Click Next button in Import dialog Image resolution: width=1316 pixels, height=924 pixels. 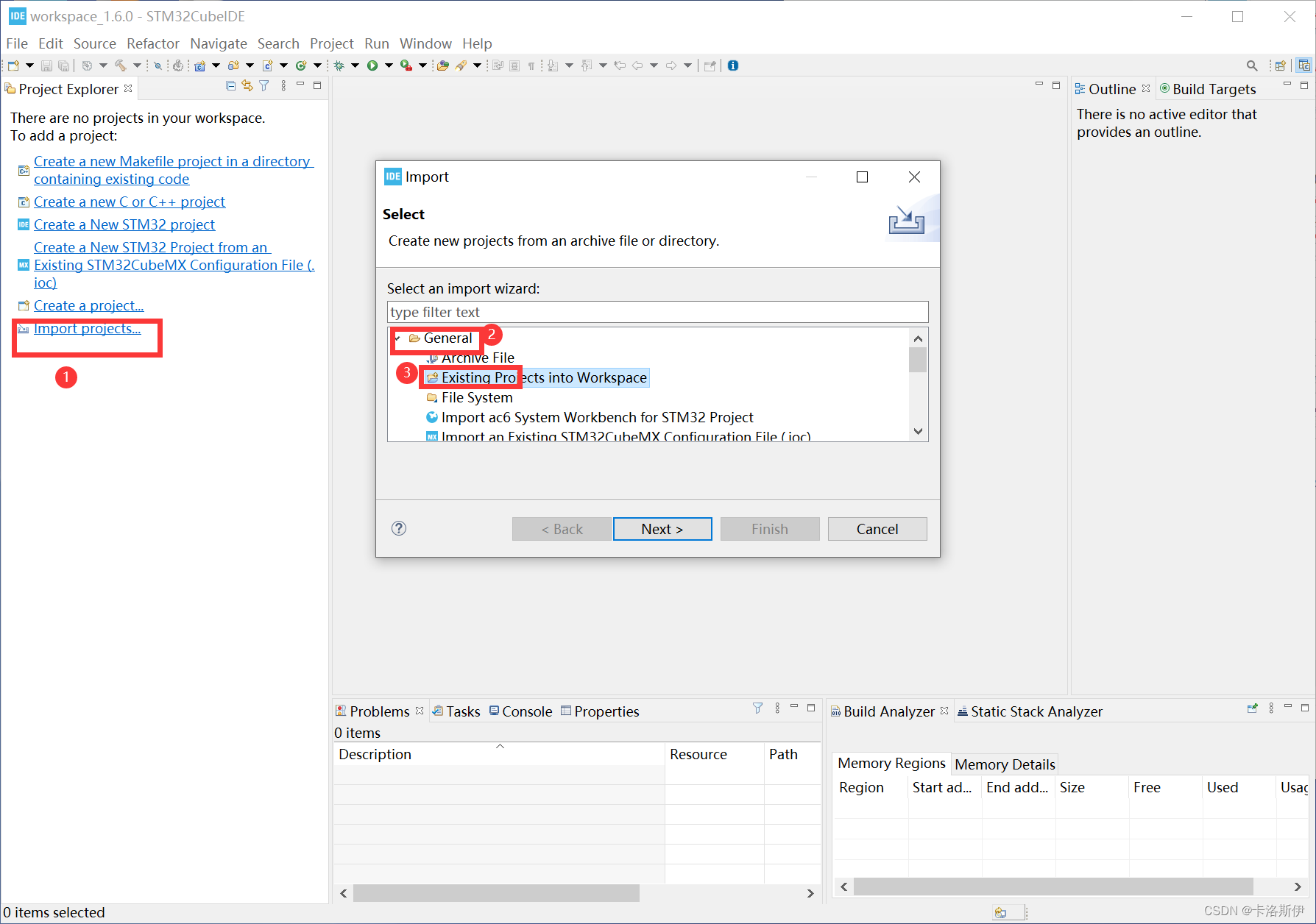pyautogui.click(x=662, y=529)
